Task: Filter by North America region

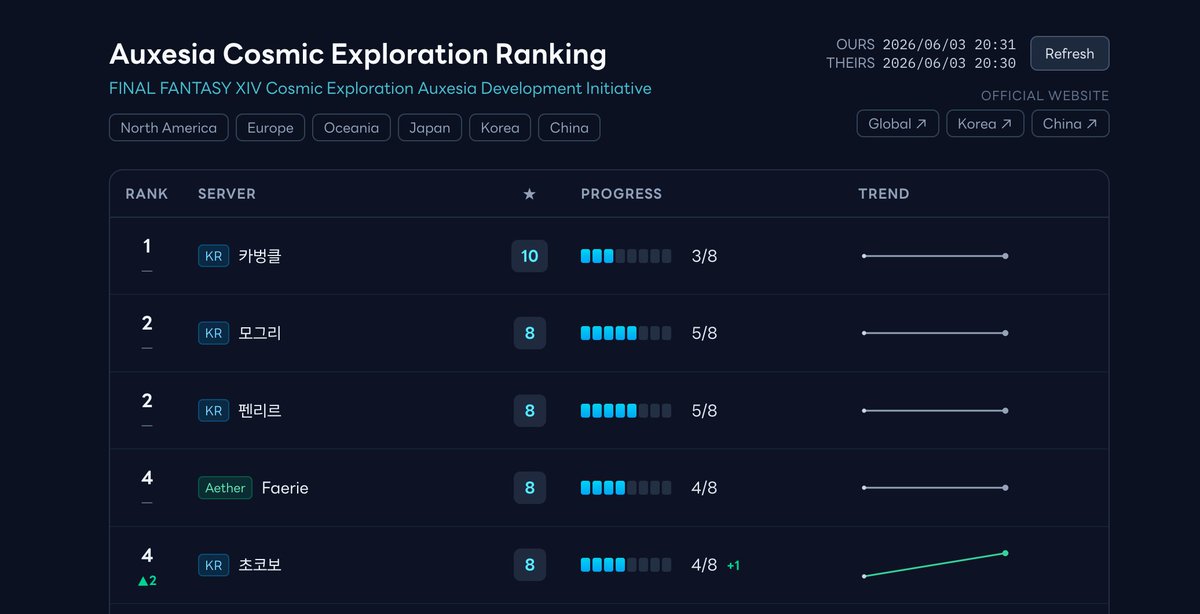Action: (x=169, y=128)
